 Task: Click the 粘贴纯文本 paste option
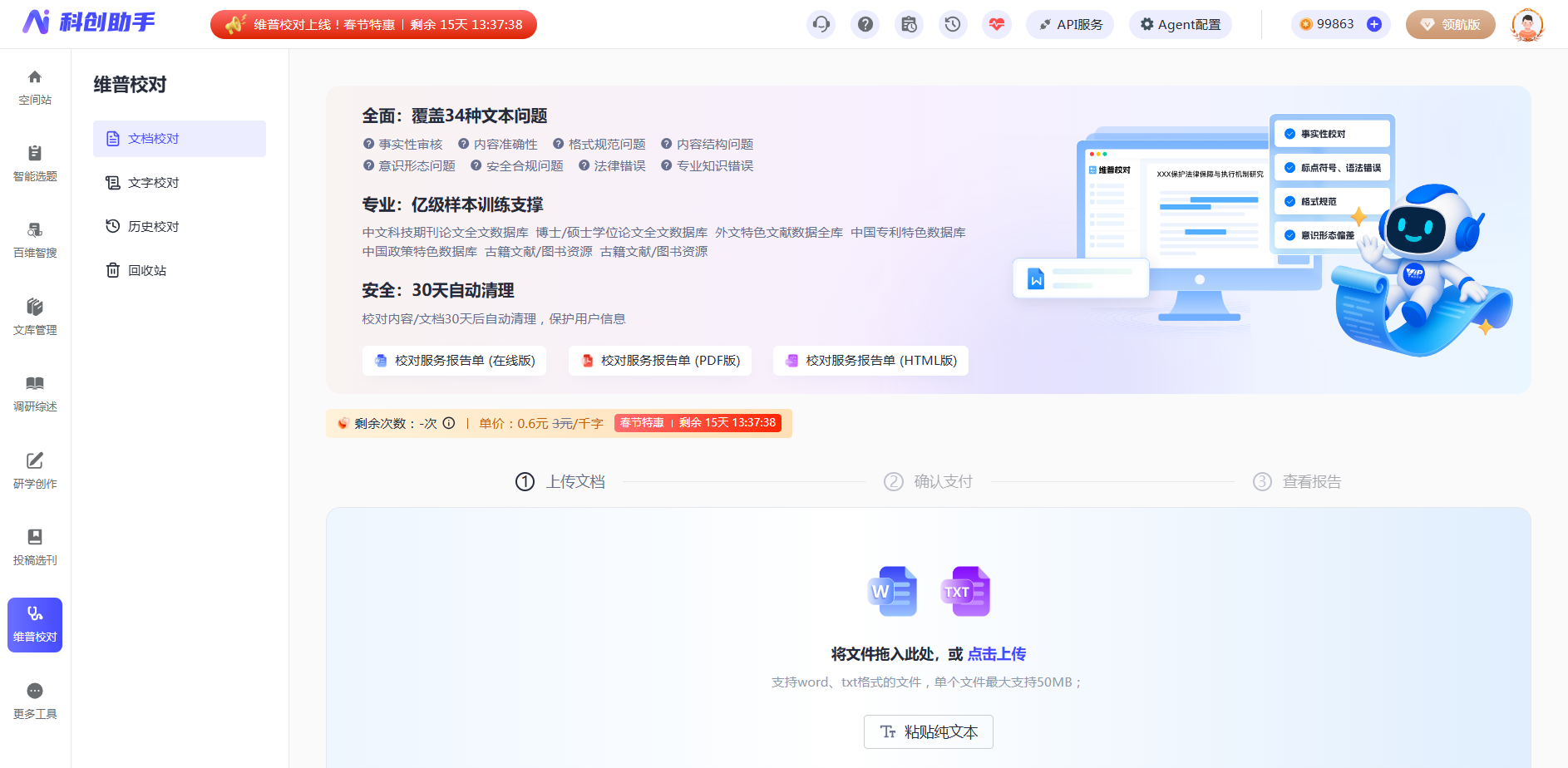pyautogui.click(x=928, y=731)
